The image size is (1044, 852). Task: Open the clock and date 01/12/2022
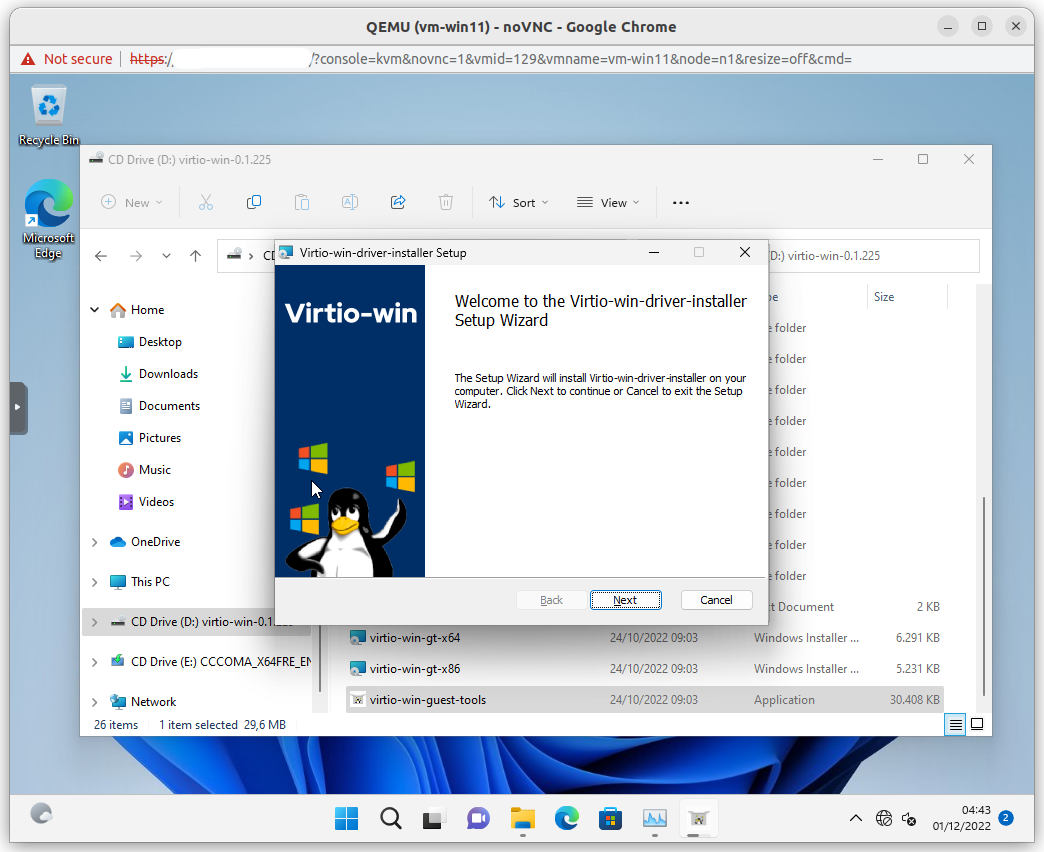pos(961,818)
